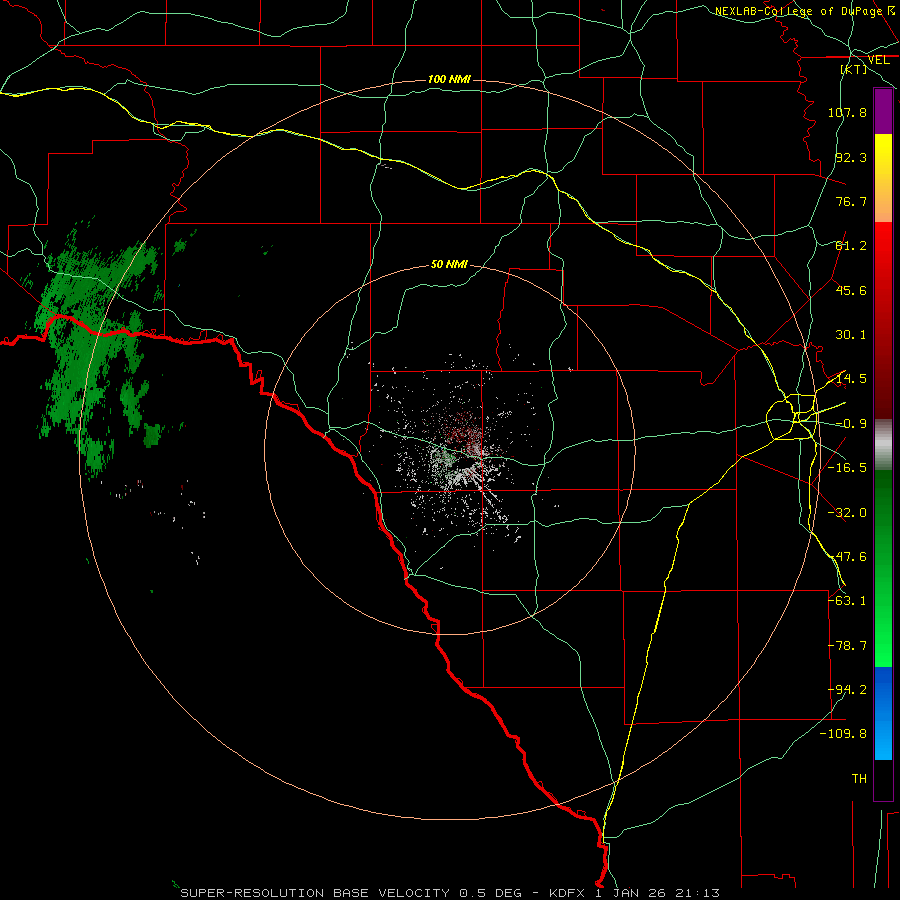The width and height of the screenshot is (900, 900).
Task: Click the 30.1 legend value
Action: [851, 335]
